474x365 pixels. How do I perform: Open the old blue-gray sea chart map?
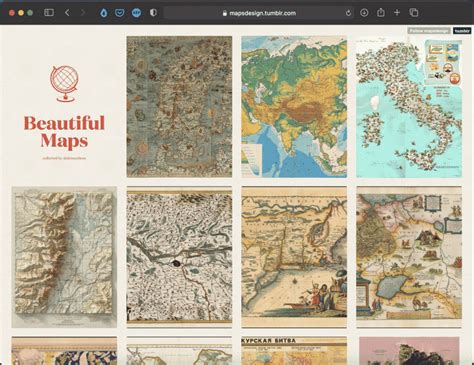point(179,107)
